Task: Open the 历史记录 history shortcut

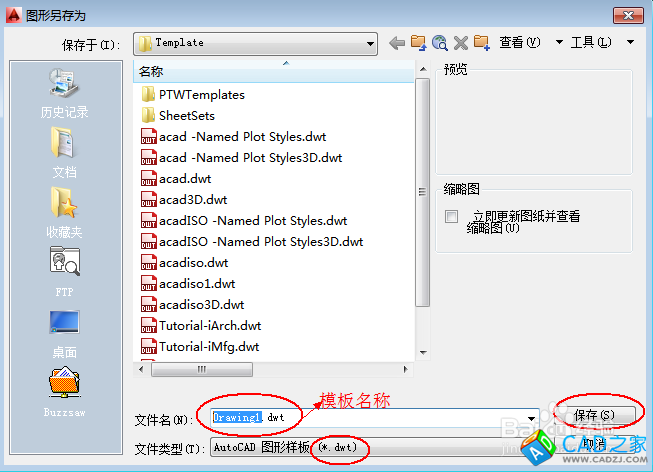Action: pos(64,94)
